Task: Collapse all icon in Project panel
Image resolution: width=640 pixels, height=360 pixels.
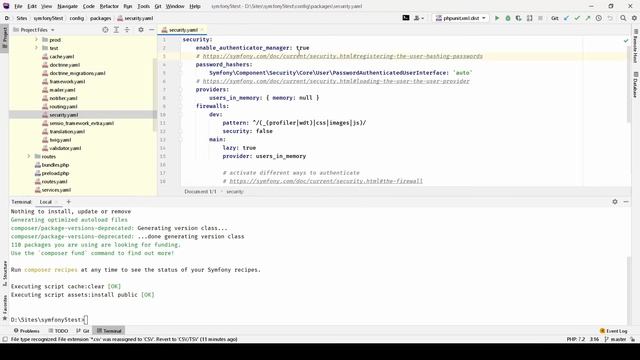Action: coord(127,30)
